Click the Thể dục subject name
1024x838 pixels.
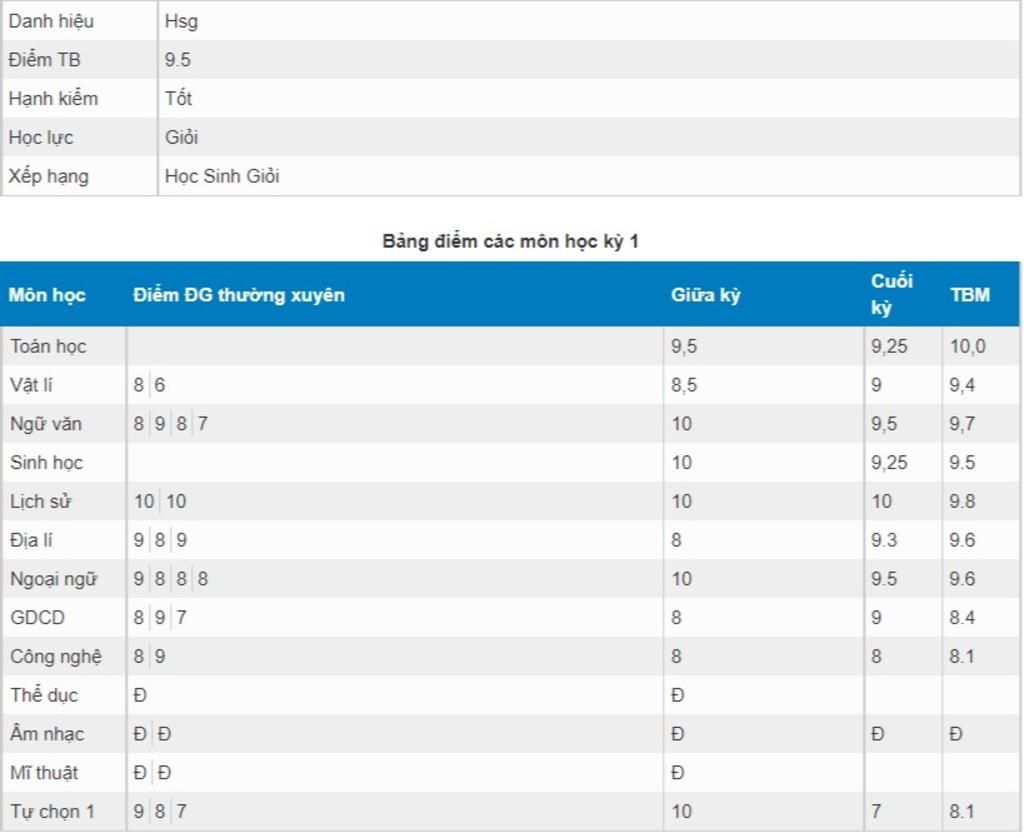44,695
